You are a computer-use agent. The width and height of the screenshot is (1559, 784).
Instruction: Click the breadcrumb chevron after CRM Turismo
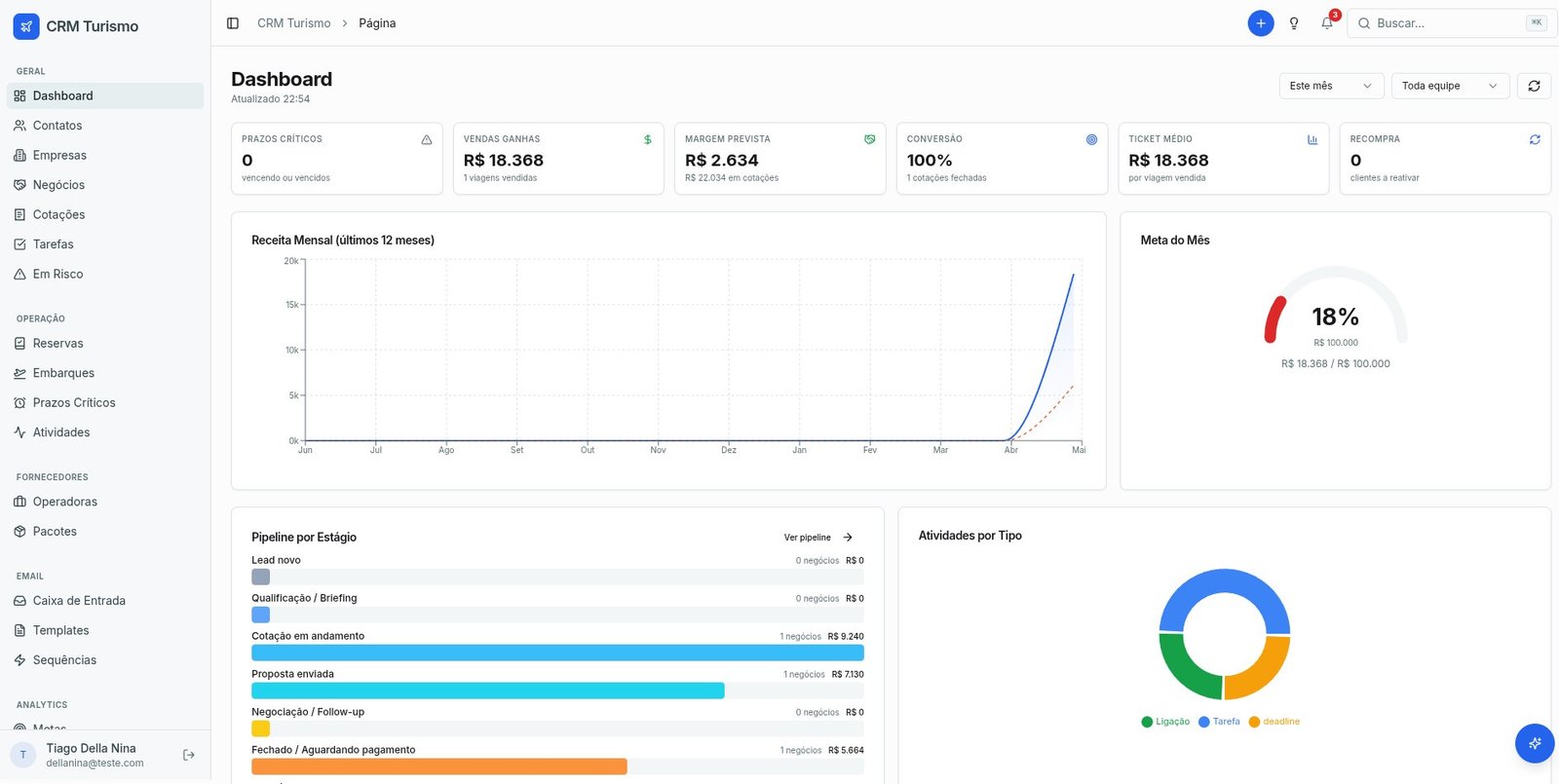345,23
